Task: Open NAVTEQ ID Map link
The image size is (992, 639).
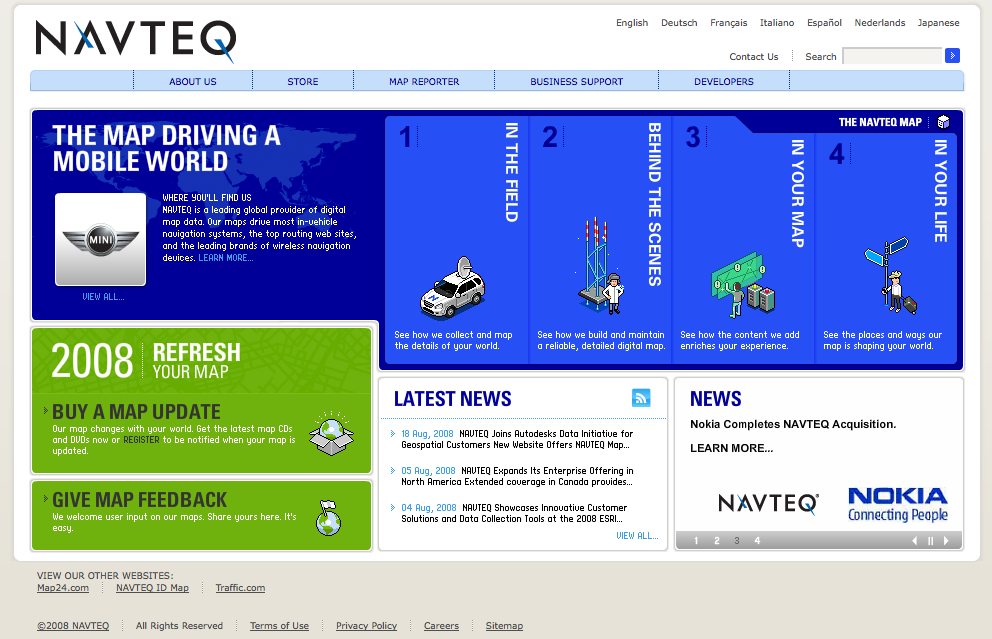Action: pyautogui.click(x=152, y=588)
